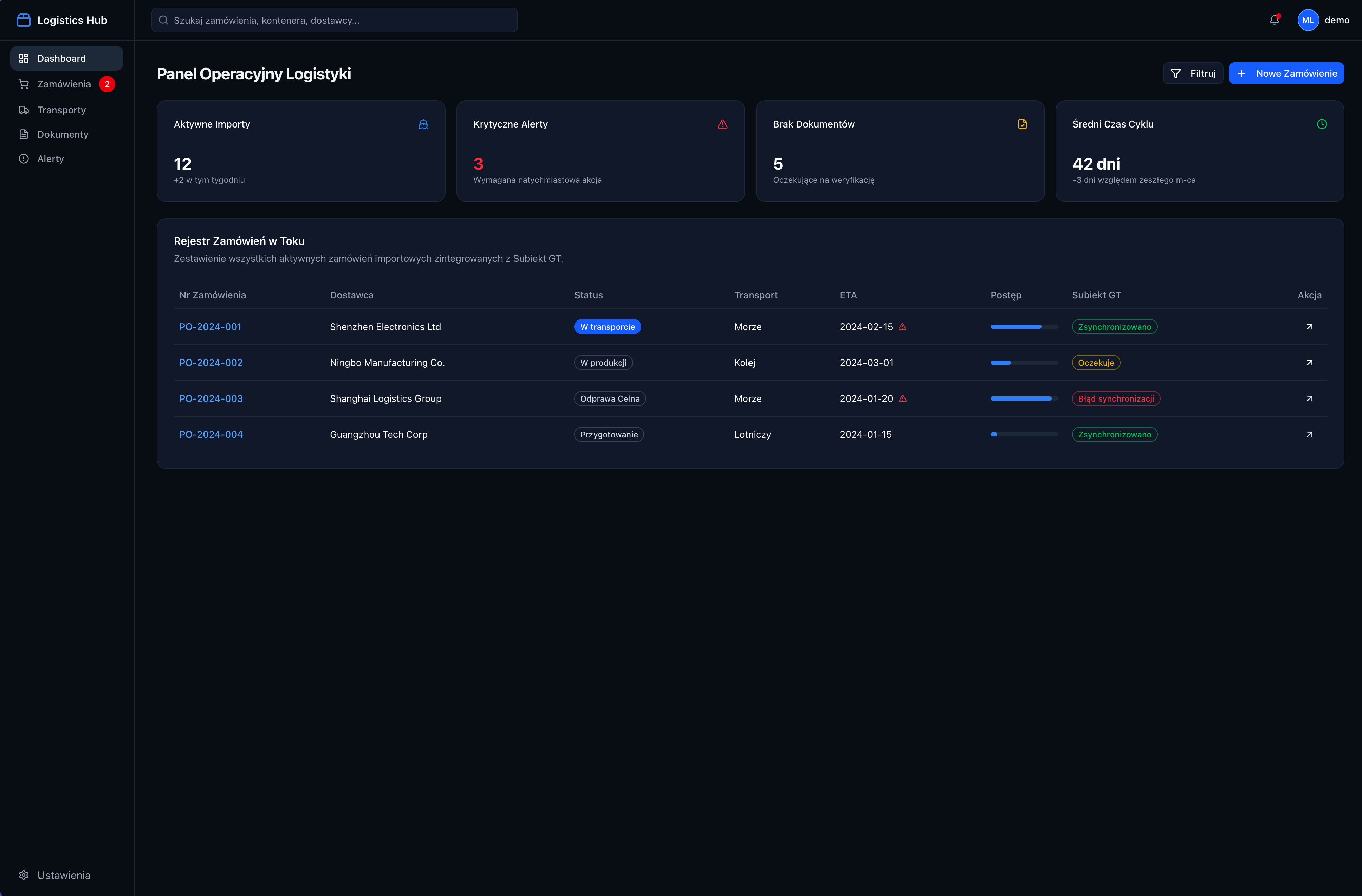Open action arrow for PO-2024-001
The width and height of the screenshot is (1362, 896).
coord(1309,327)
